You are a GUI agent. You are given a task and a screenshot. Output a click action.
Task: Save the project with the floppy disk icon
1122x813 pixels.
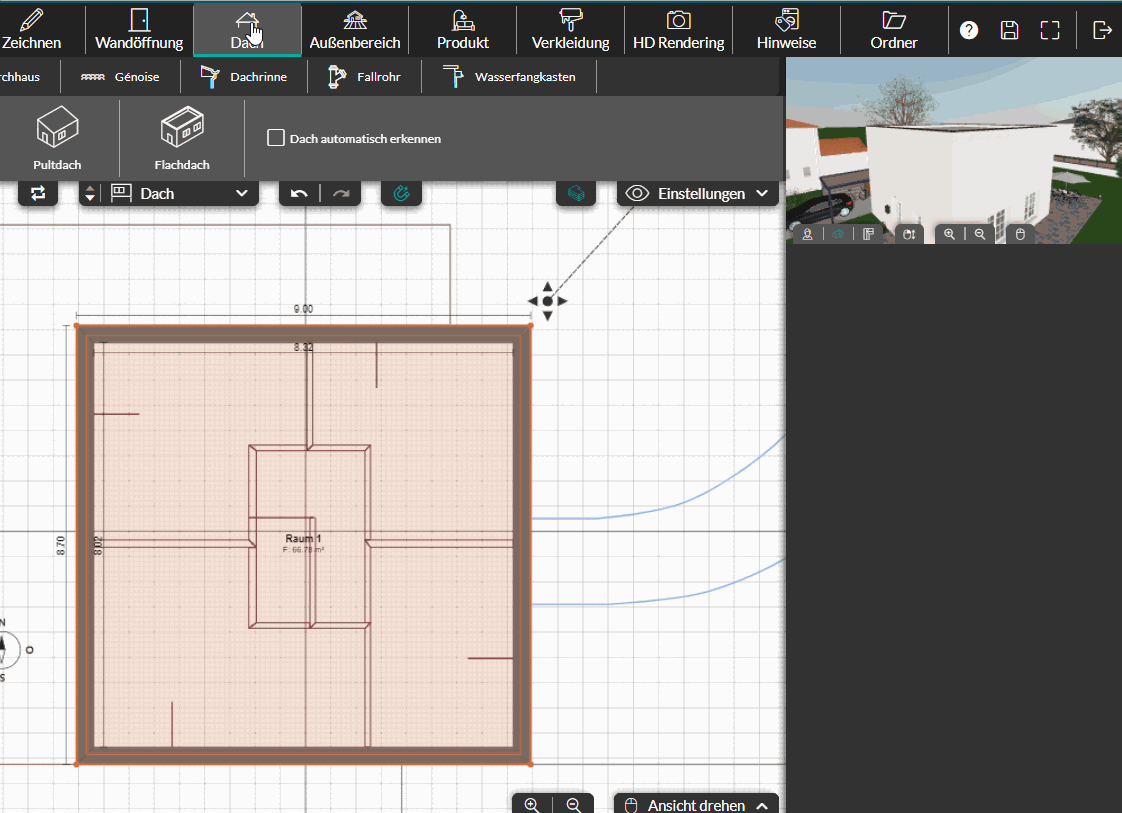click(x=1009, y=30)
